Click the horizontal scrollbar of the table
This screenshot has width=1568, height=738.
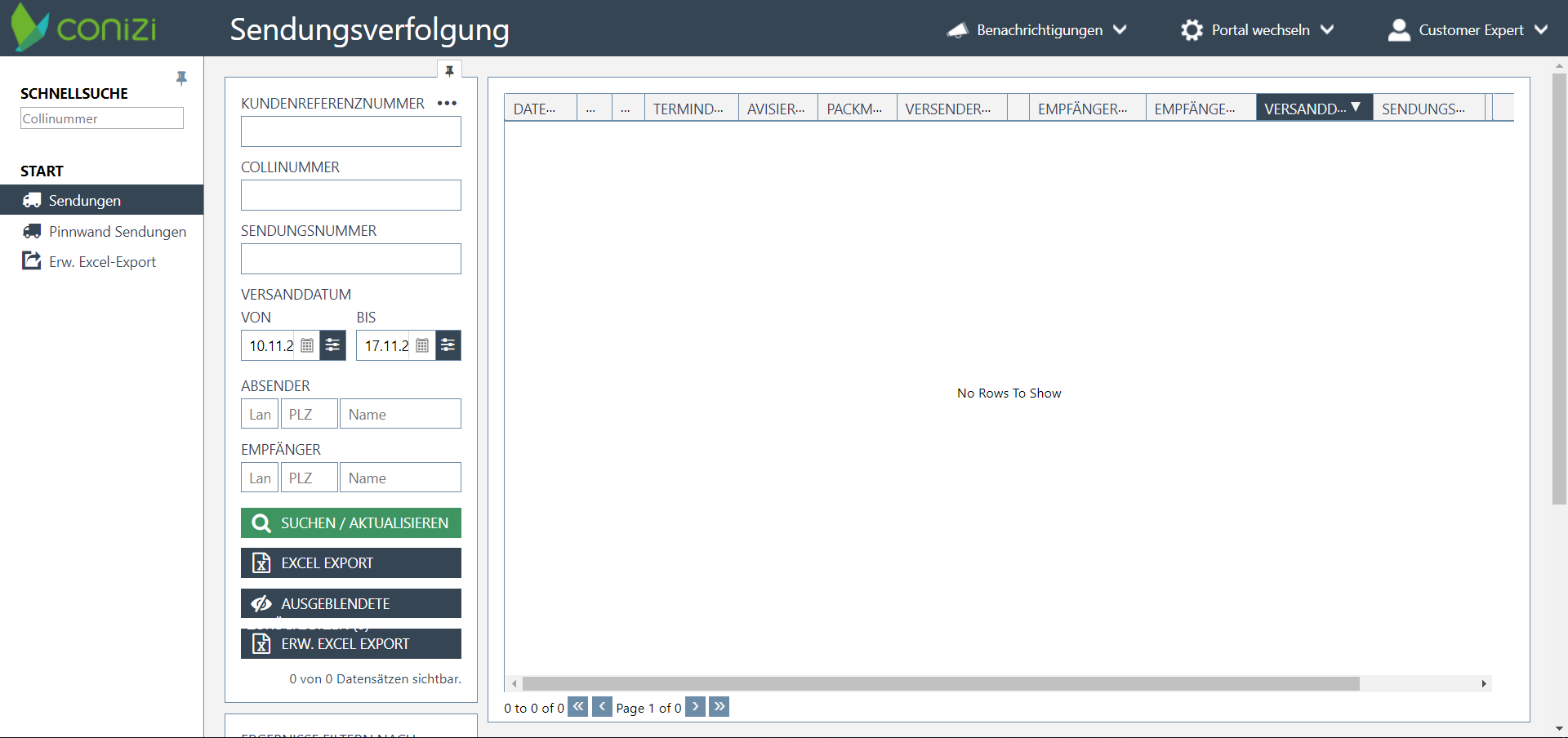coord(941,683)
